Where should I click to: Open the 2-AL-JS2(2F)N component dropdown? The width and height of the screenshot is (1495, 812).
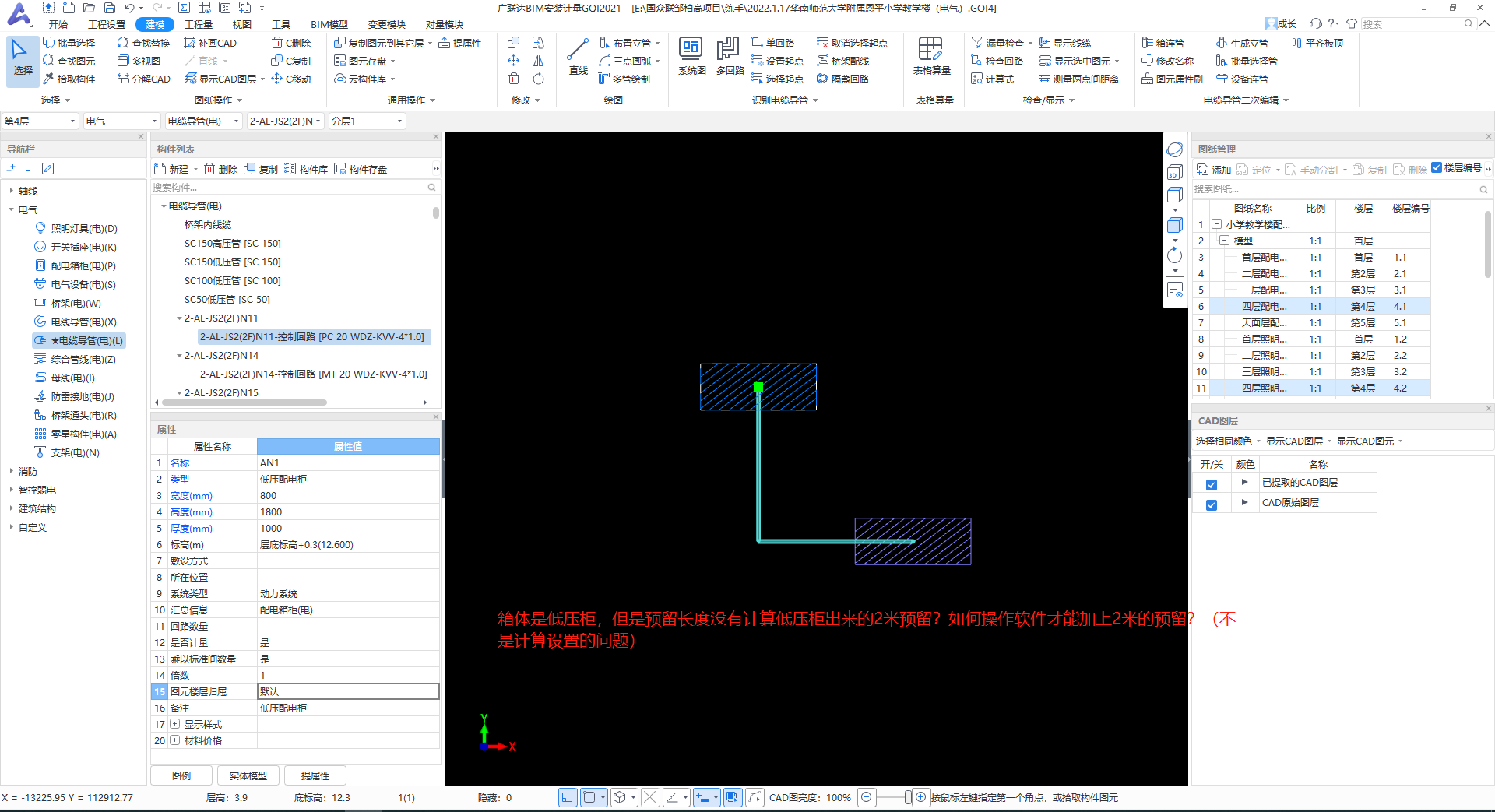(285, 121)
